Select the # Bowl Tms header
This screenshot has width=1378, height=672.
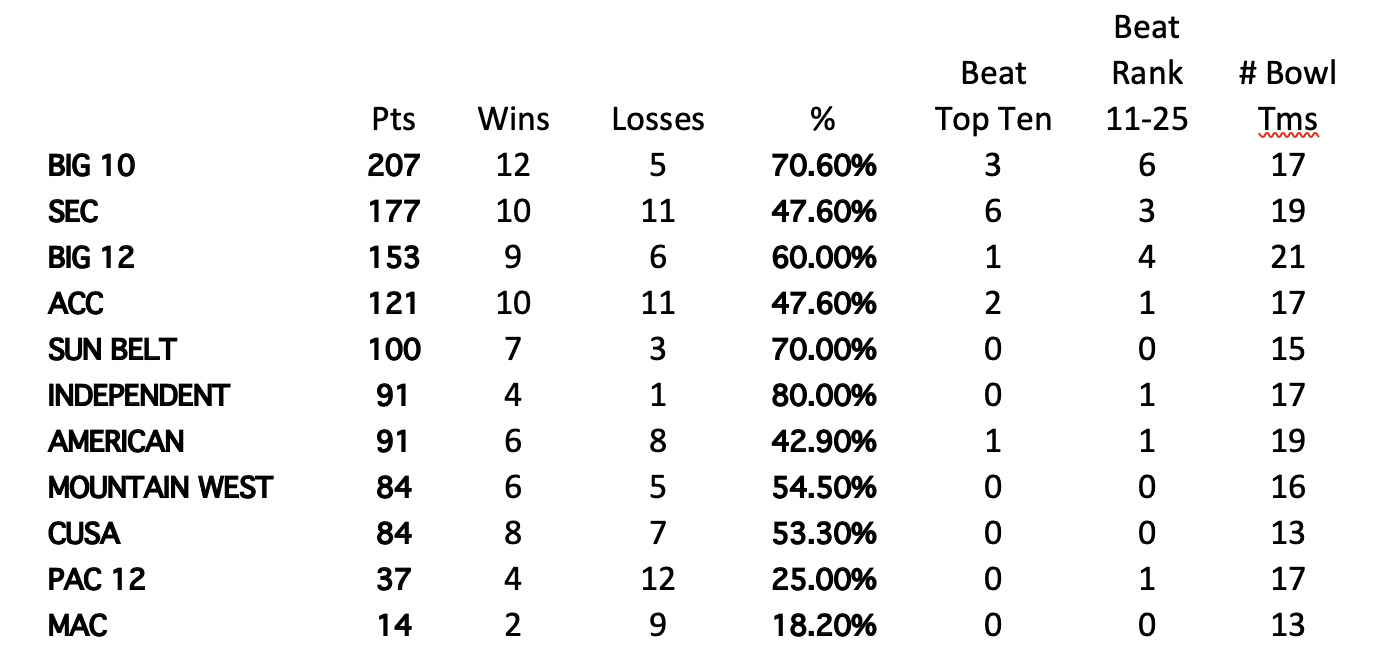click(x=1287, y=97)
